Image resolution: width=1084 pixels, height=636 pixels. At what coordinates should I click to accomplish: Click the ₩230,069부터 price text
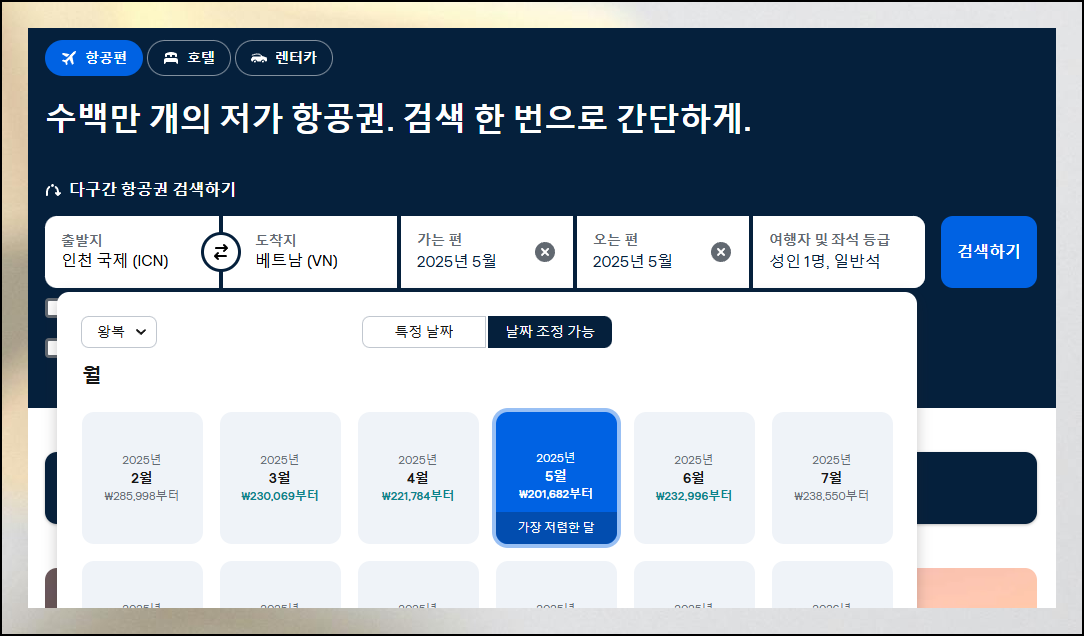280,496
